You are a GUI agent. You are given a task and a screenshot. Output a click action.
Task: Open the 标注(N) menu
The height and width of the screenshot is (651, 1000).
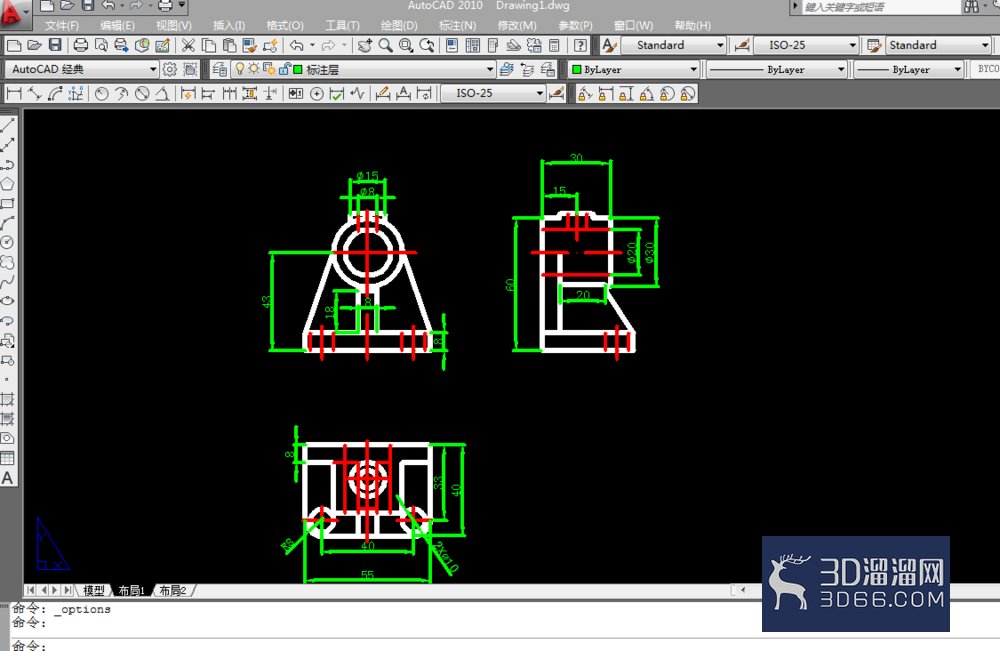point(458,26)
